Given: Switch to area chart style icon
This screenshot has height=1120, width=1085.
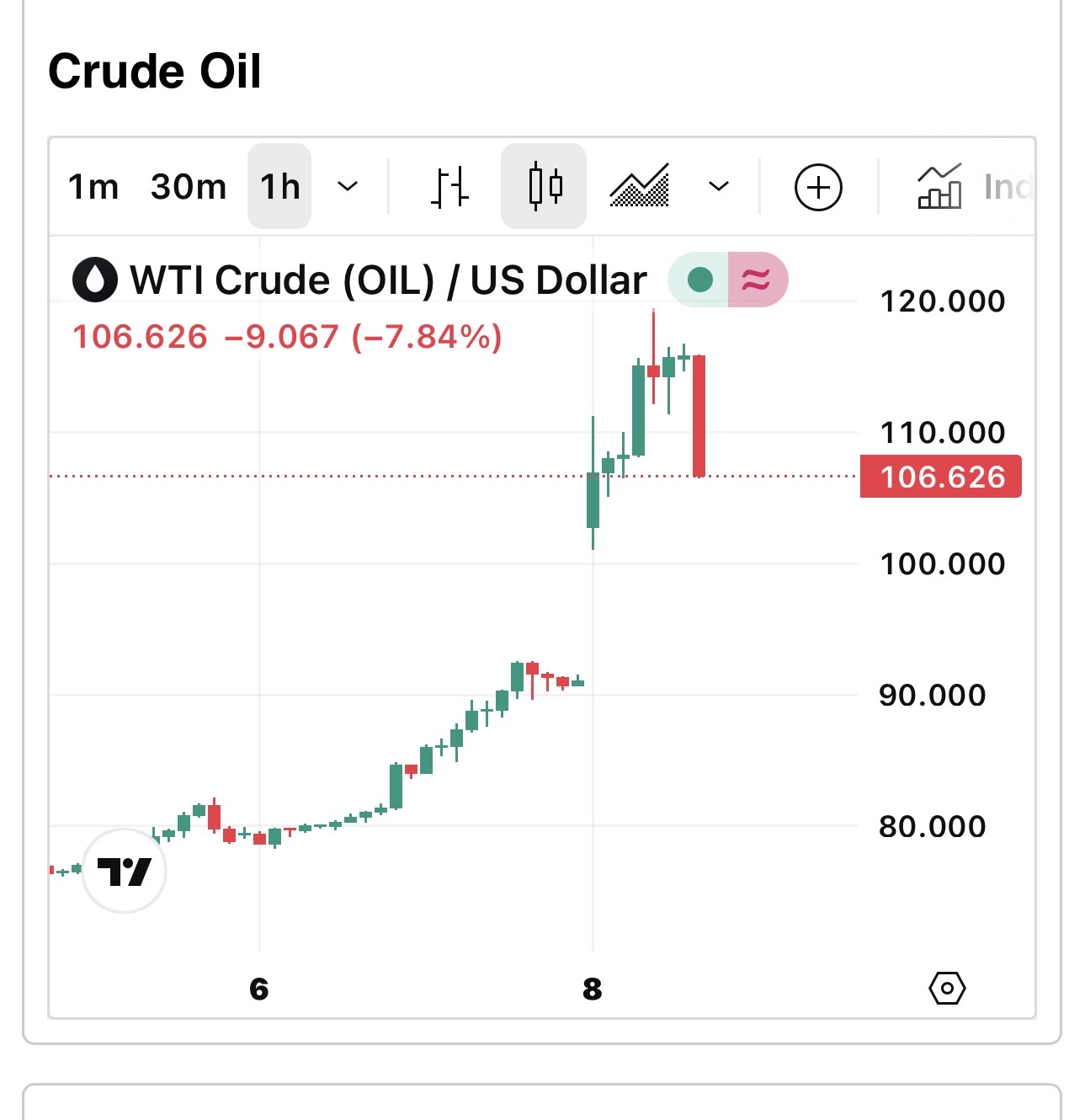Looking at the screenshot, I should 639,186.
